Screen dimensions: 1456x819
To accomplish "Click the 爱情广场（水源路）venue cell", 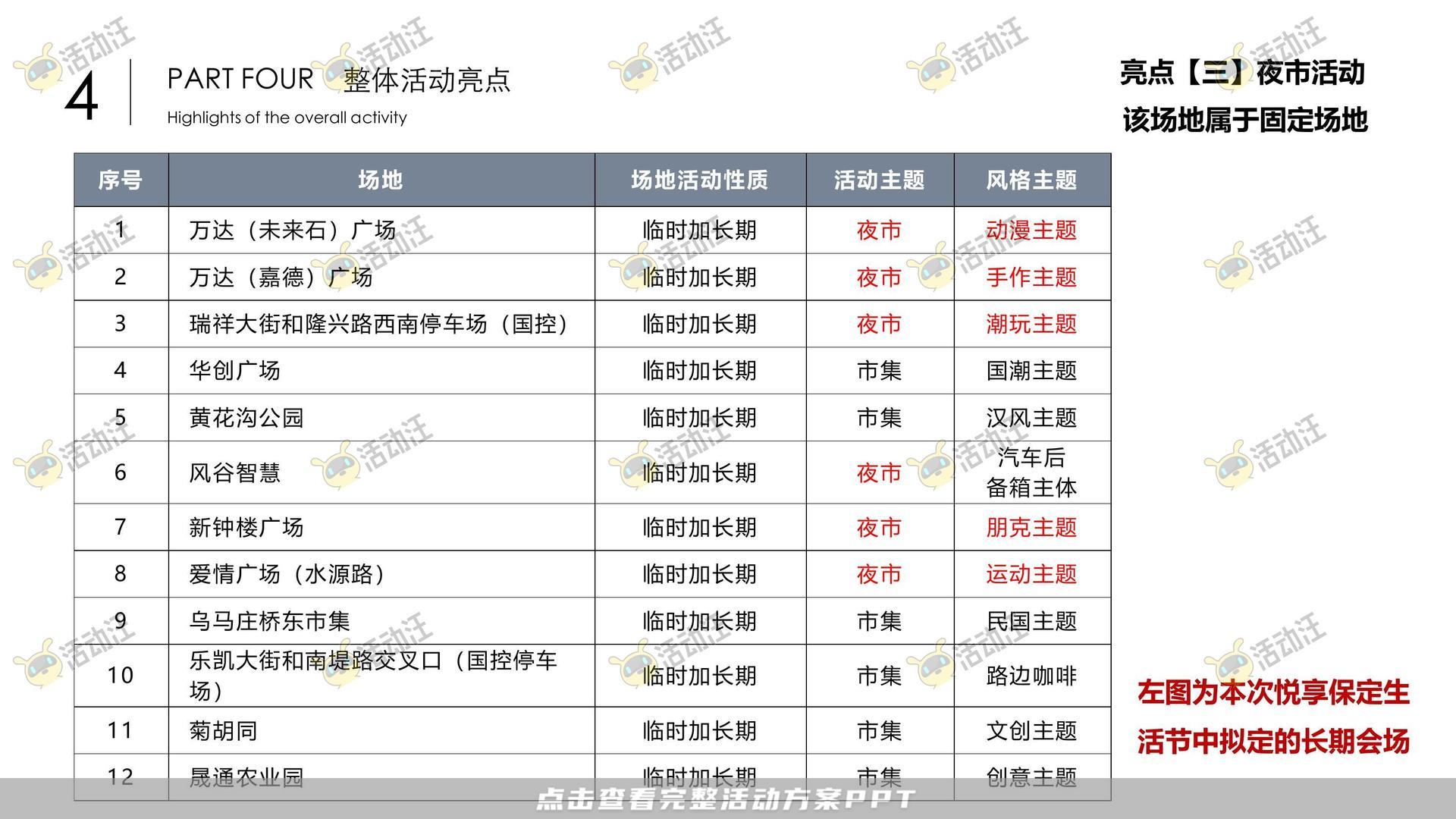I will [381, 574].
